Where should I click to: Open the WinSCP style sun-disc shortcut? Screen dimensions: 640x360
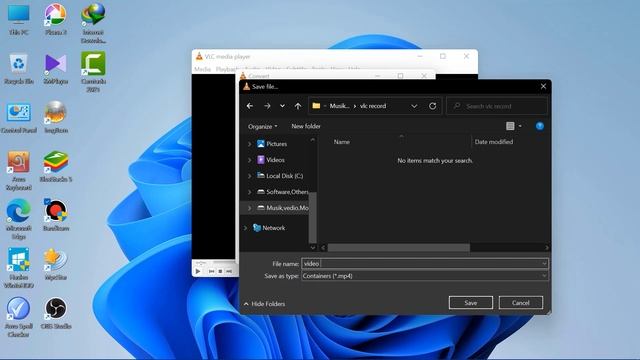56,264
